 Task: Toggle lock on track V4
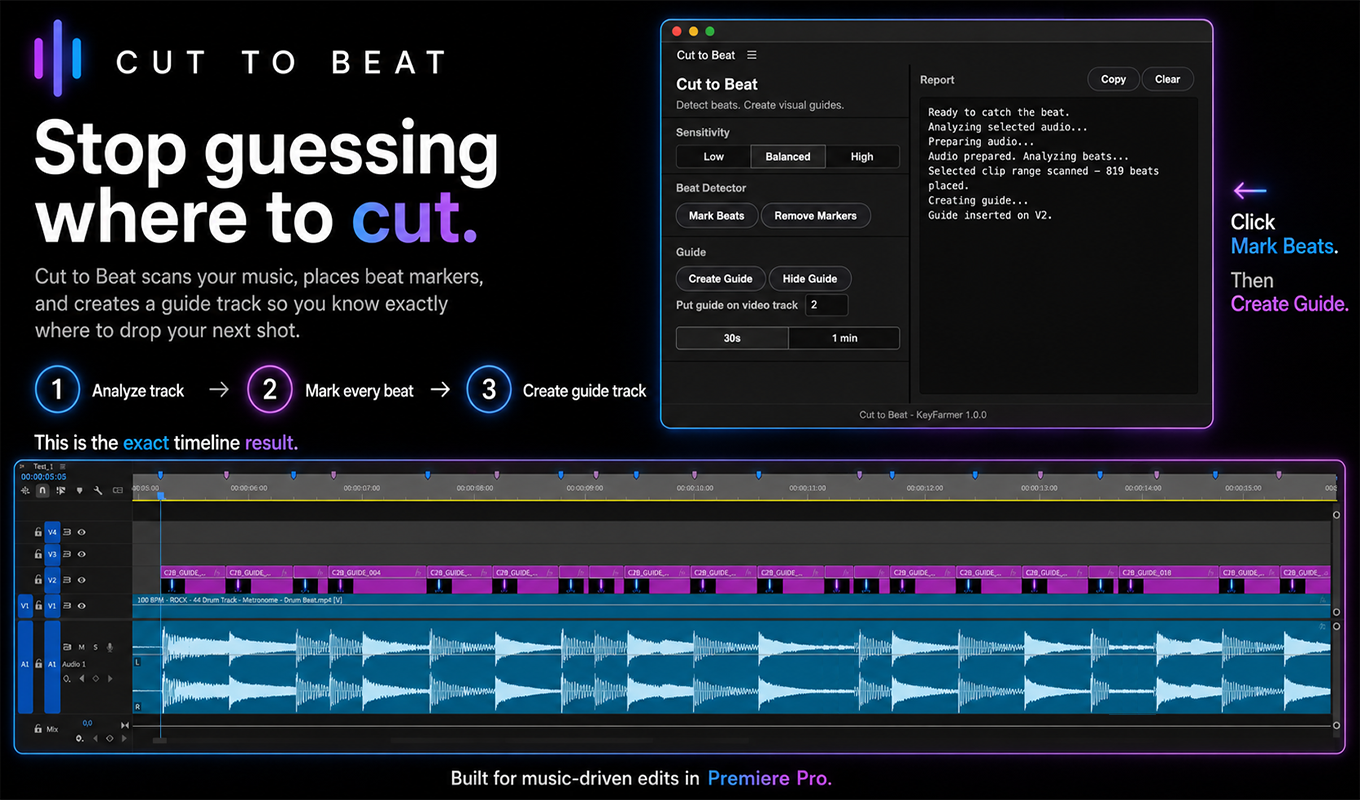point(38,532)
